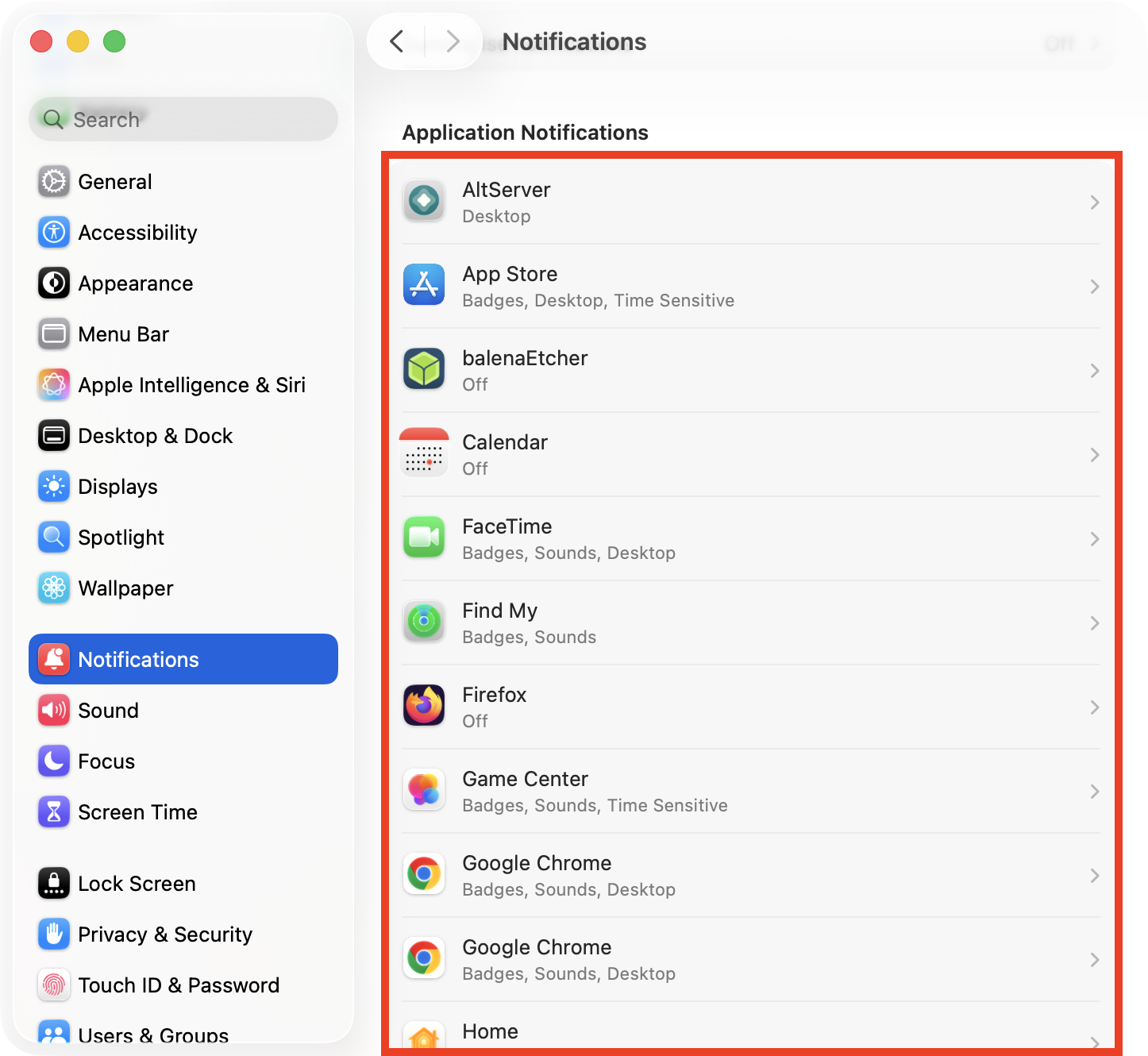The height and width of the screenshot is (1056, 1148).
Task: Navigate back with the back arrow
Action: tap(397, 41)
